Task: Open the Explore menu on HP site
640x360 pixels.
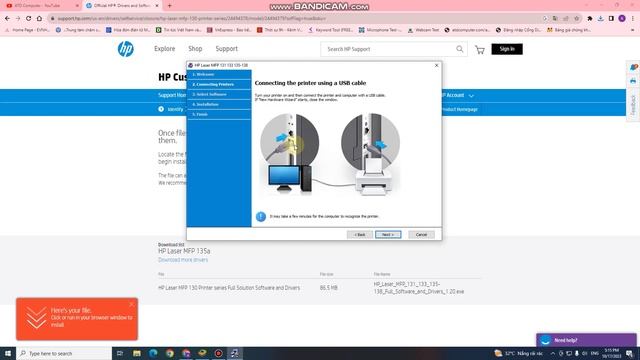Action: (164, 49)
